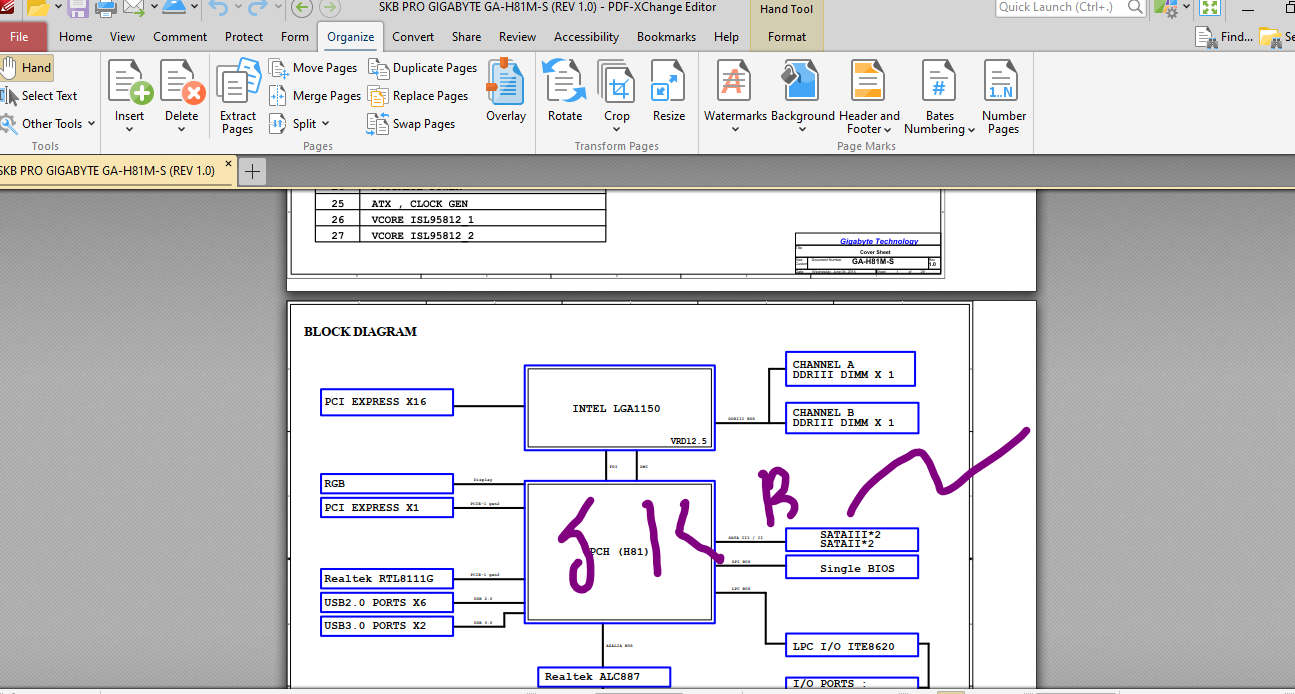Switch to the Comment tab

coord(180,37)
